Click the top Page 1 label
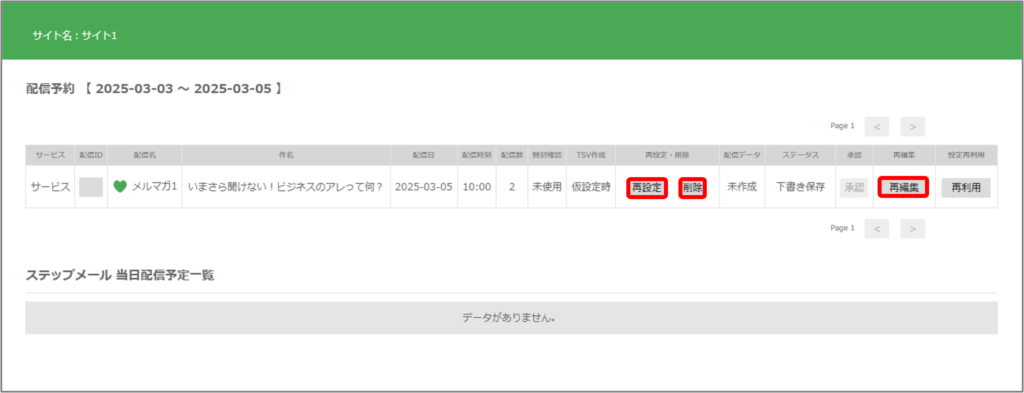Screen dimensions: 1024x393 [x=842, y=126]
